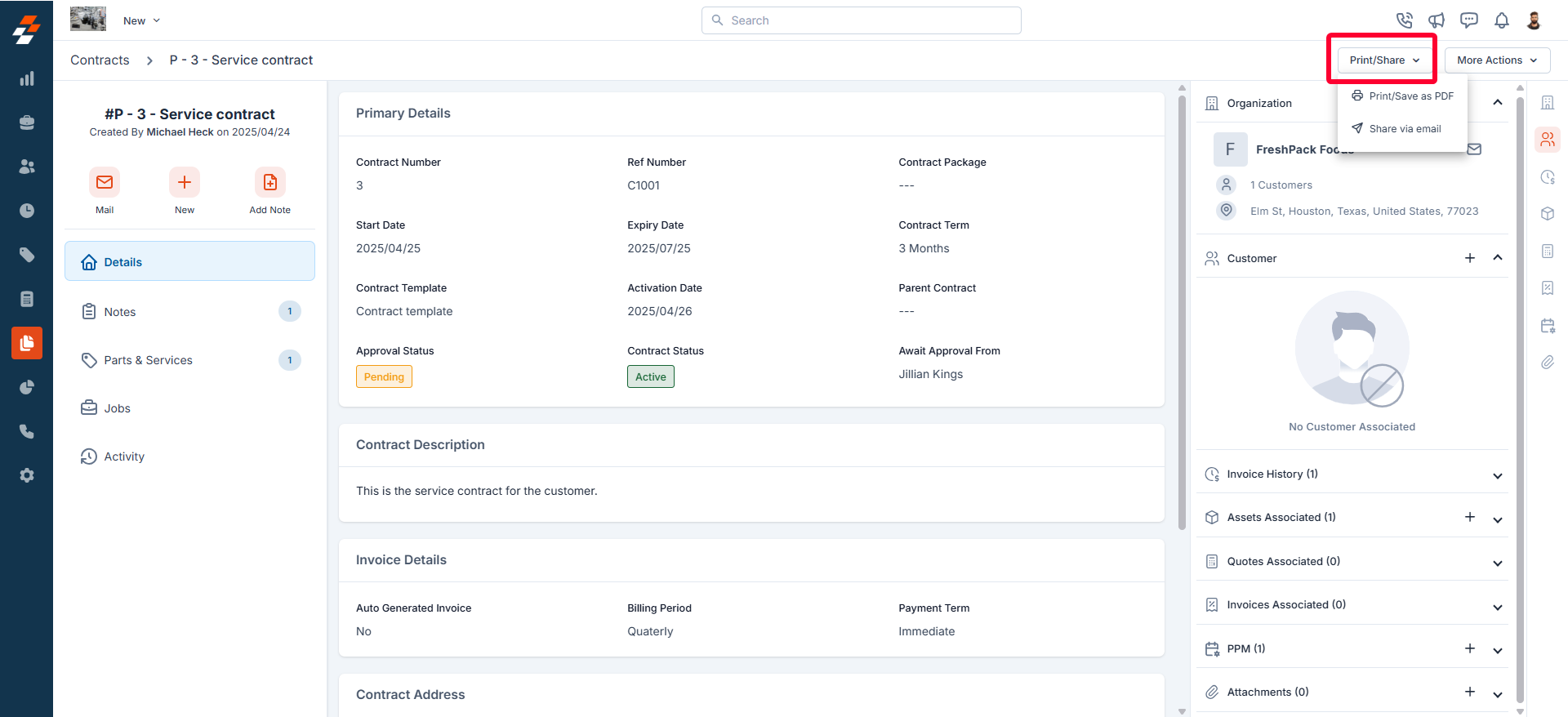Expand the Invoices Associated section
Image resolution: width=1568 pixels, height=717 pixels.
tap(1498, 607)
